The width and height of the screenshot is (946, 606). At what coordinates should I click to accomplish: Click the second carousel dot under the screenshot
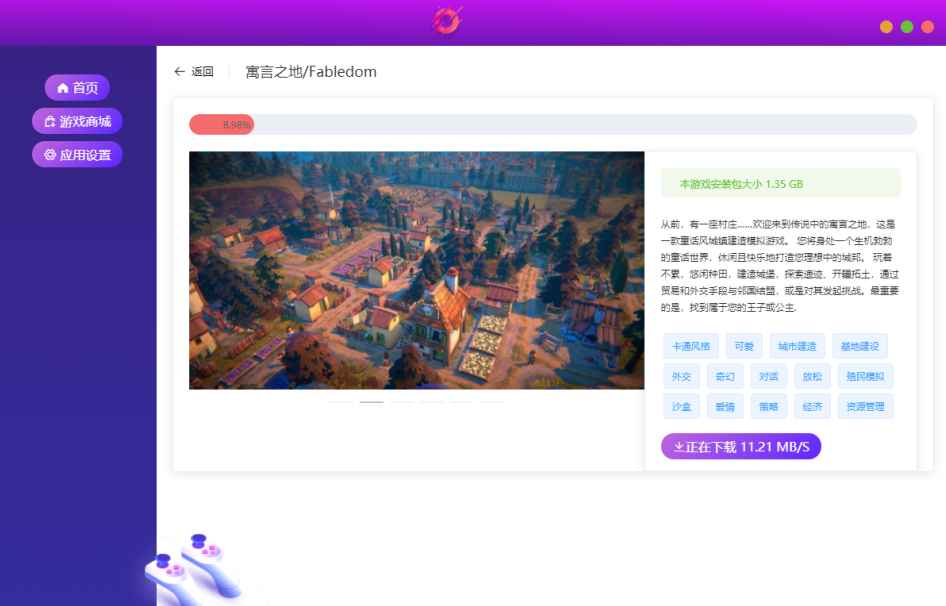[371, 399]
